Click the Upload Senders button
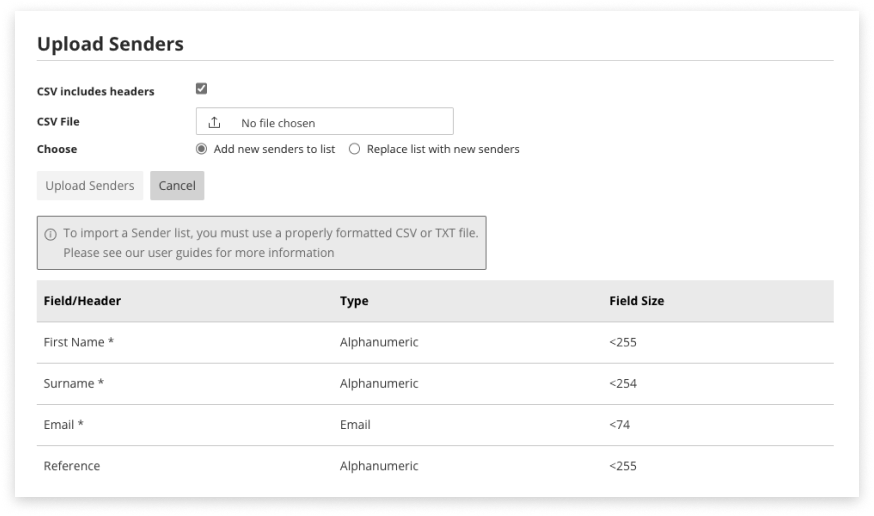The height and width of the screenshot is (516, 874). click(90, 186)
